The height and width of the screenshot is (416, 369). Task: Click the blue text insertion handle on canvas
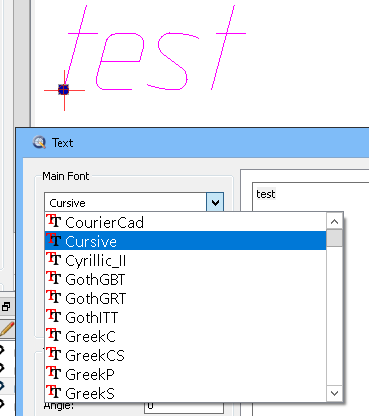[63, 89]
